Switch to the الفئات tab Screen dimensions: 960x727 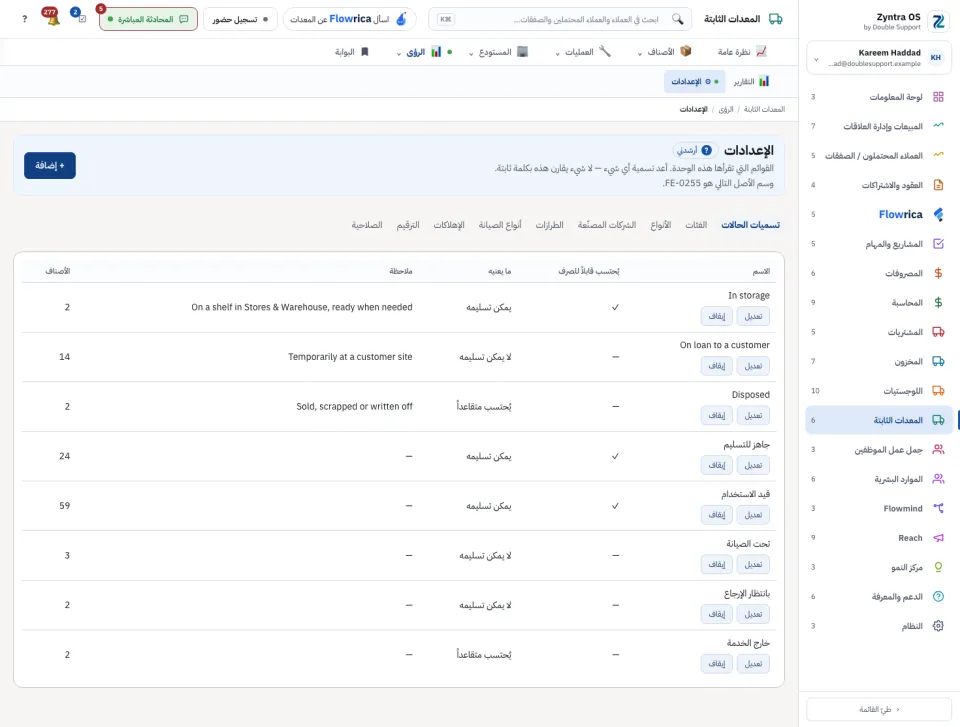point(696,225)
